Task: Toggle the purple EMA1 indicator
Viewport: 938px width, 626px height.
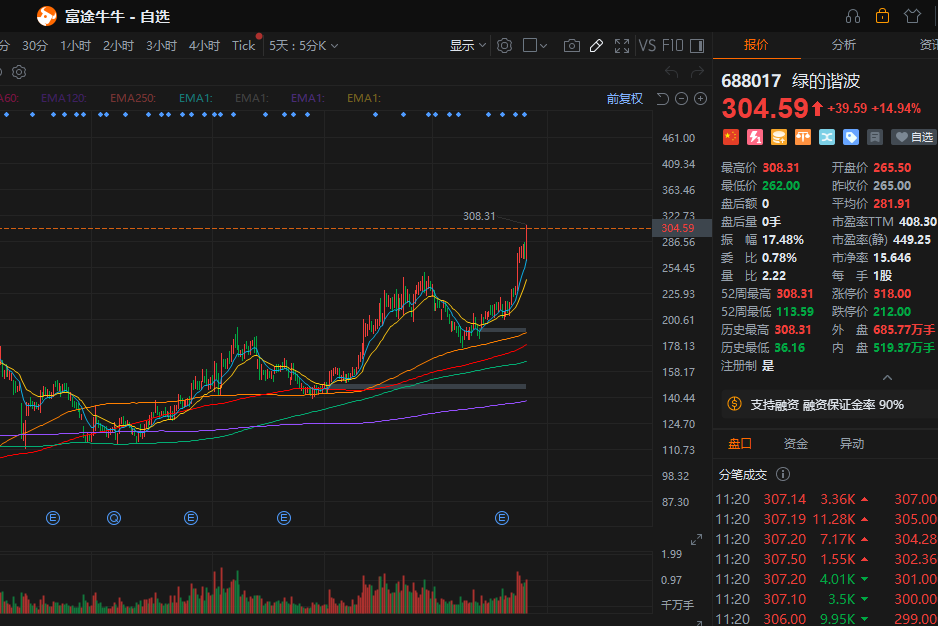Action: [x=307, y=98]
